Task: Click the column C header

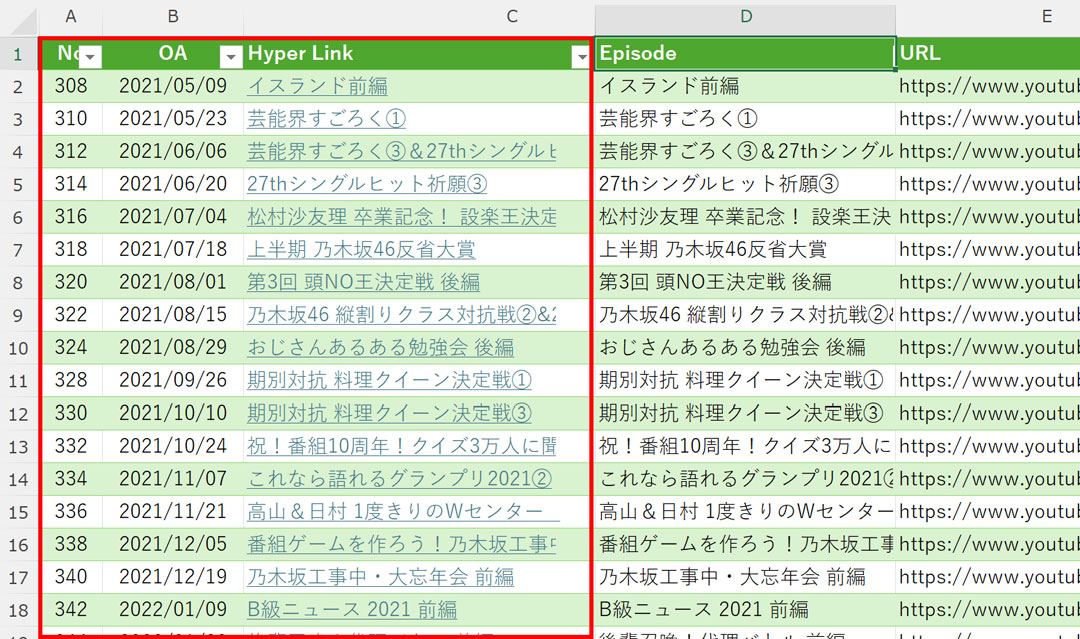Action: pyautogui.click(x=512, y=17)
